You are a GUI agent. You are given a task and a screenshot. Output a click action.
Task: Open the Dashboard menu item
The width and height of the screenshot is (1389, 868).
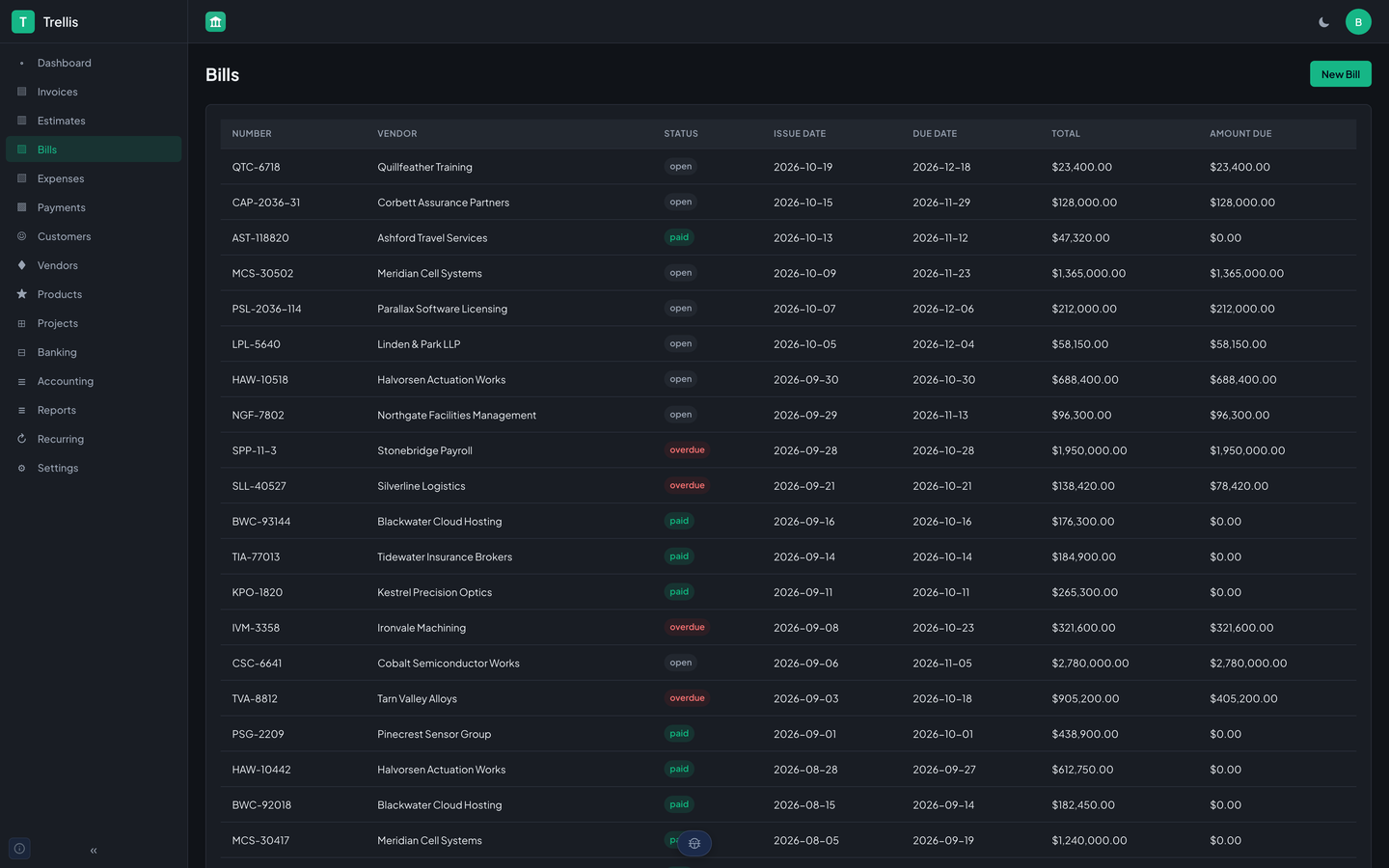[94, 63]
